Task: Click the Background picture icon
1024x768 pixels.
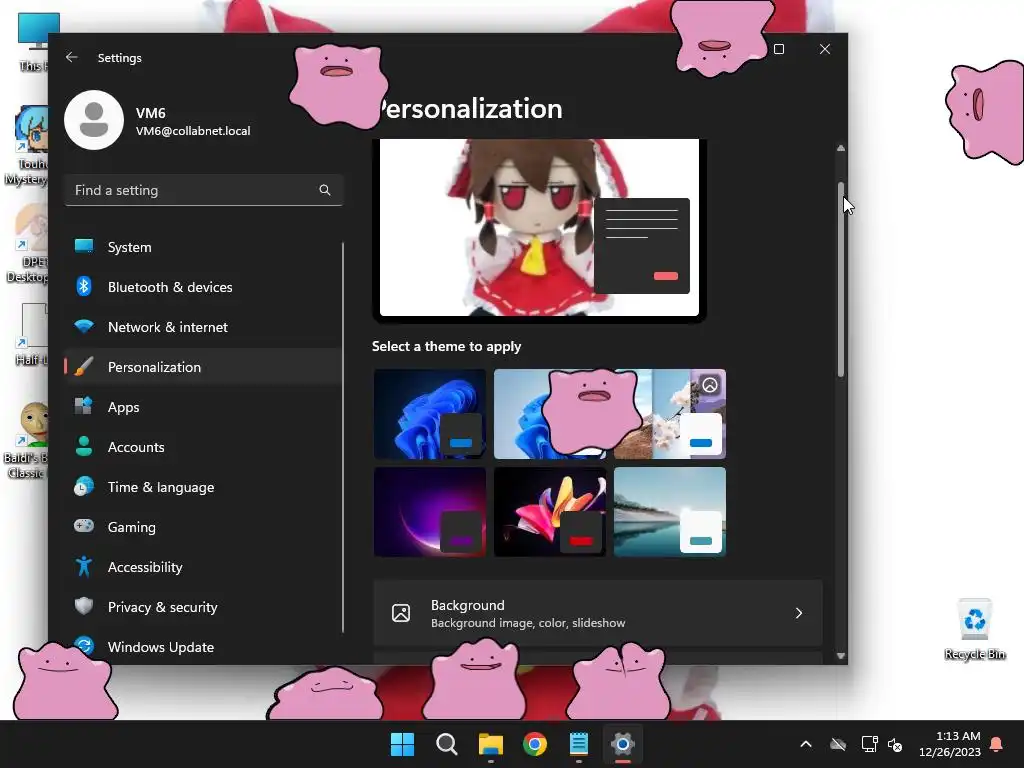Action: coord(401,613)
